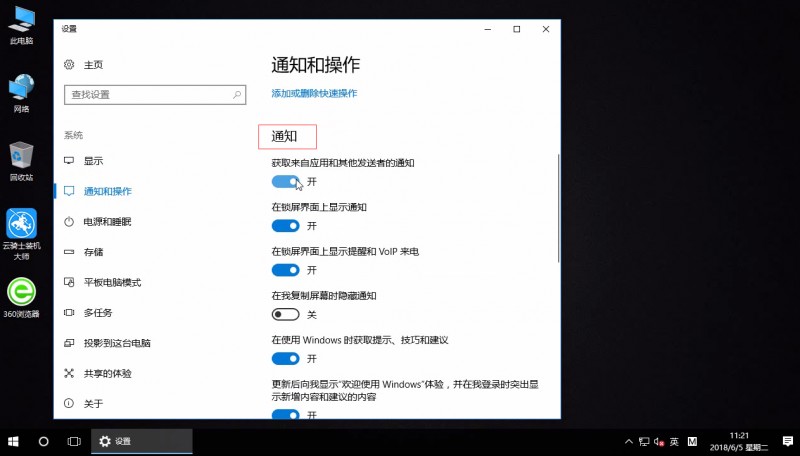Click the settings page vertical scrollbar
Image resolution: width=800 pixels, height=456 pixels.
[x=558, y=208]
